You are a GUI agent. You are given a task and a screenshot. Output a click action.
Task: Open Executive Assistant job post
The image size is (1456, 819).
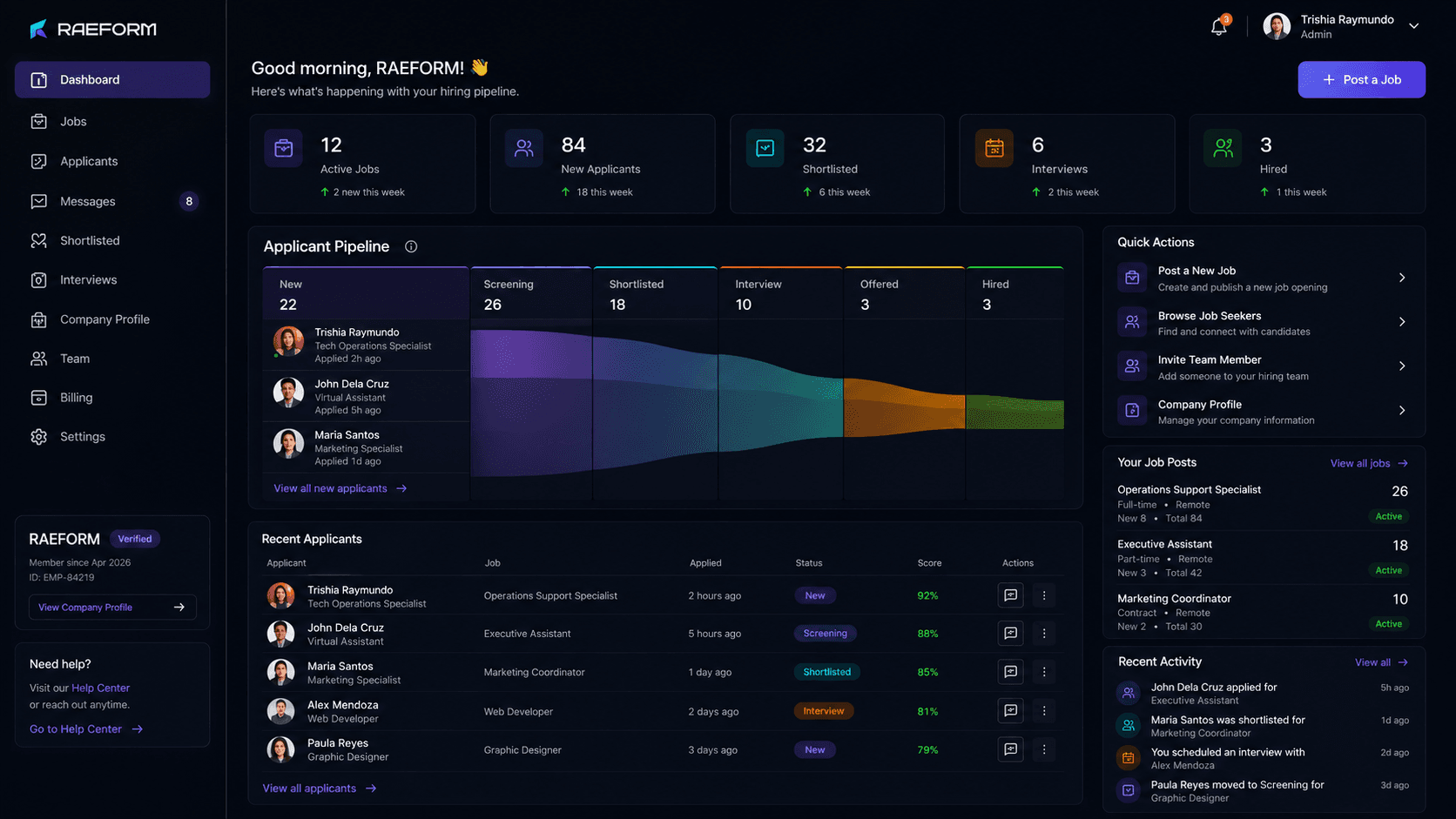1263,558
